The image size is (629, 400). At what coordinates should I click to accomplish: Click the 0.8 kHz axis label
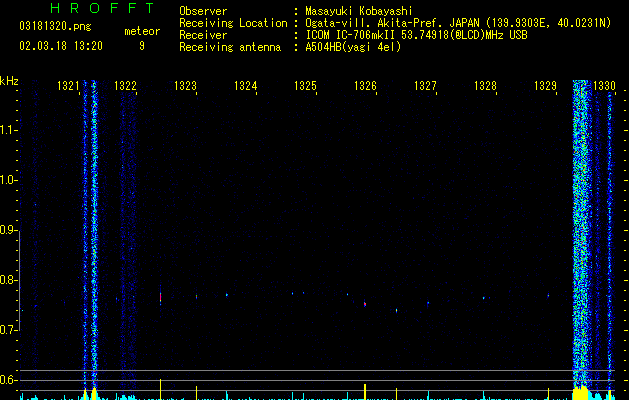click(x=8, y=280)
